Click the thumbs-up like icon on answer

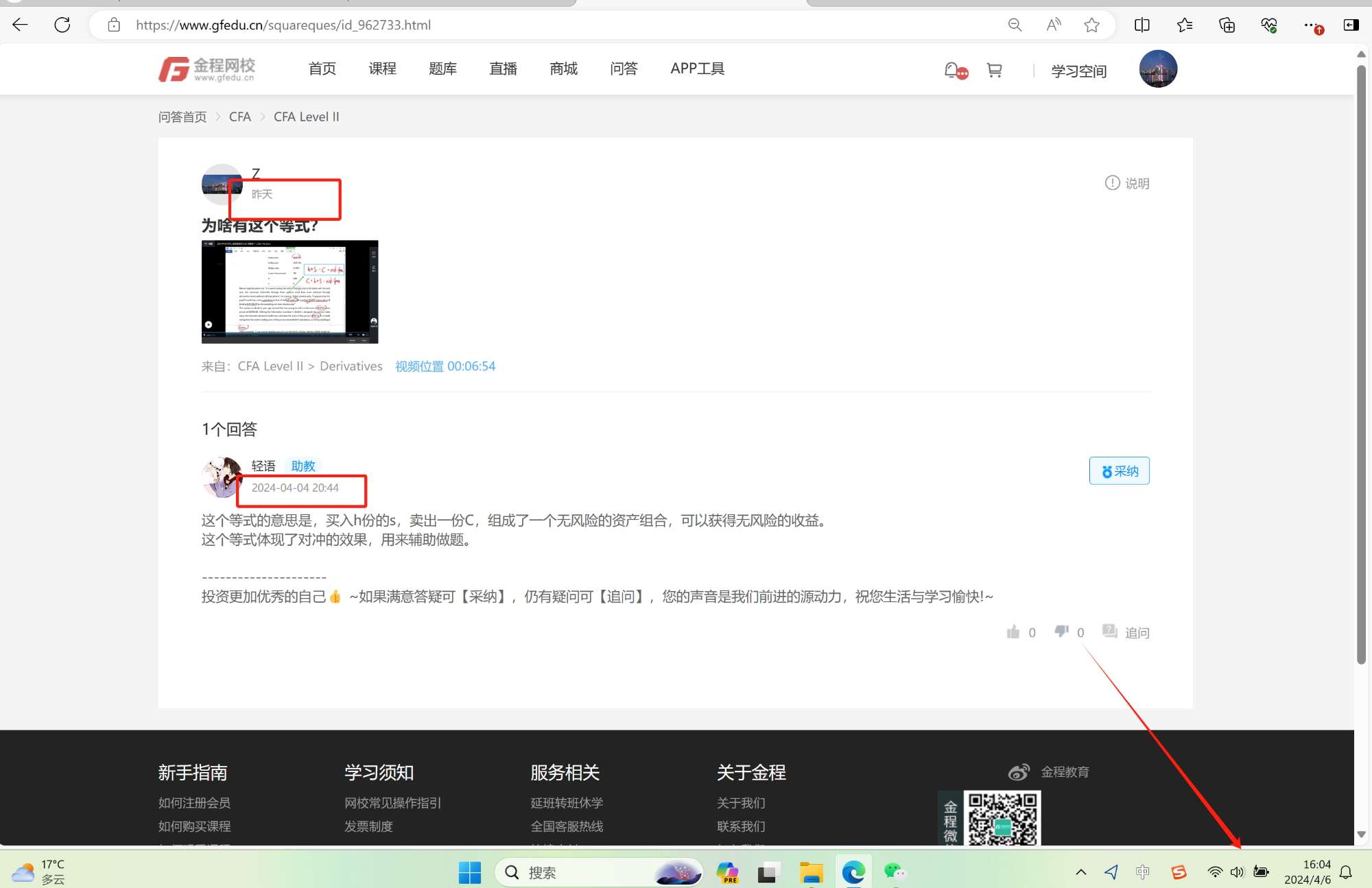tap(1013, 632)
